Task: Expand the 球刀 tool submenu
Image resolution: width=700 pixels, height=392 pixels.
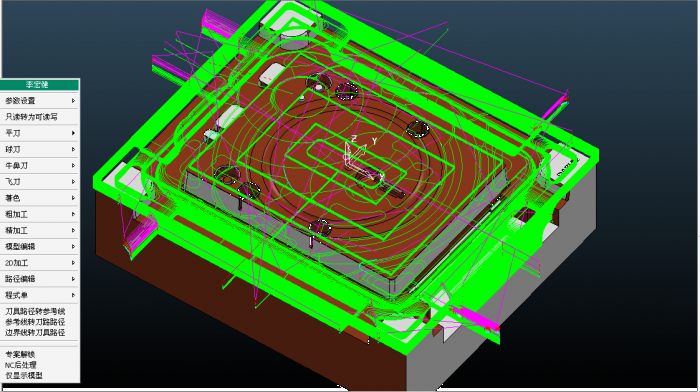Action: click(x=39, y=149)
